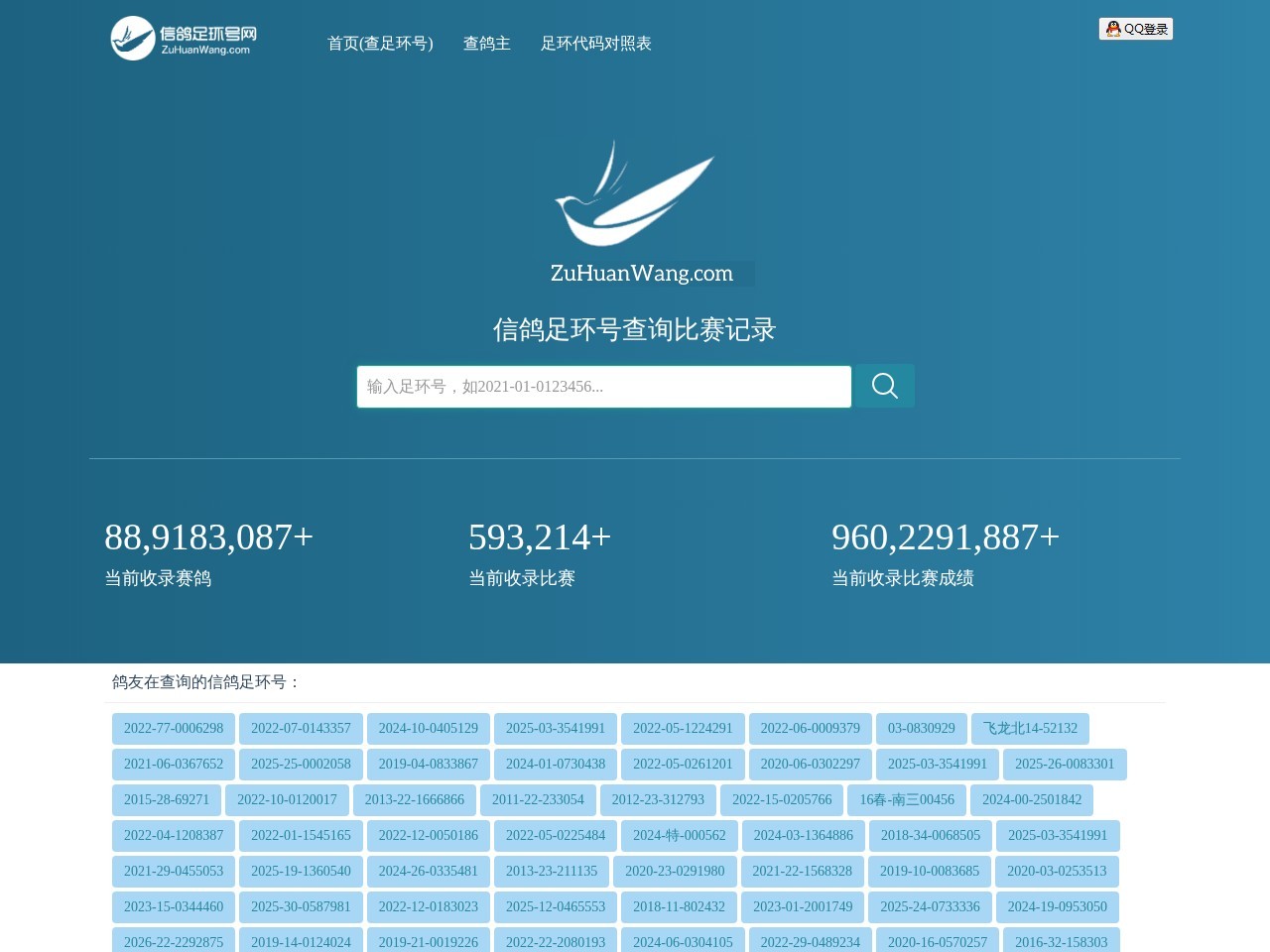
Task: Select ring tag 2019-21-0019226
Action: (x=429, y=940)
